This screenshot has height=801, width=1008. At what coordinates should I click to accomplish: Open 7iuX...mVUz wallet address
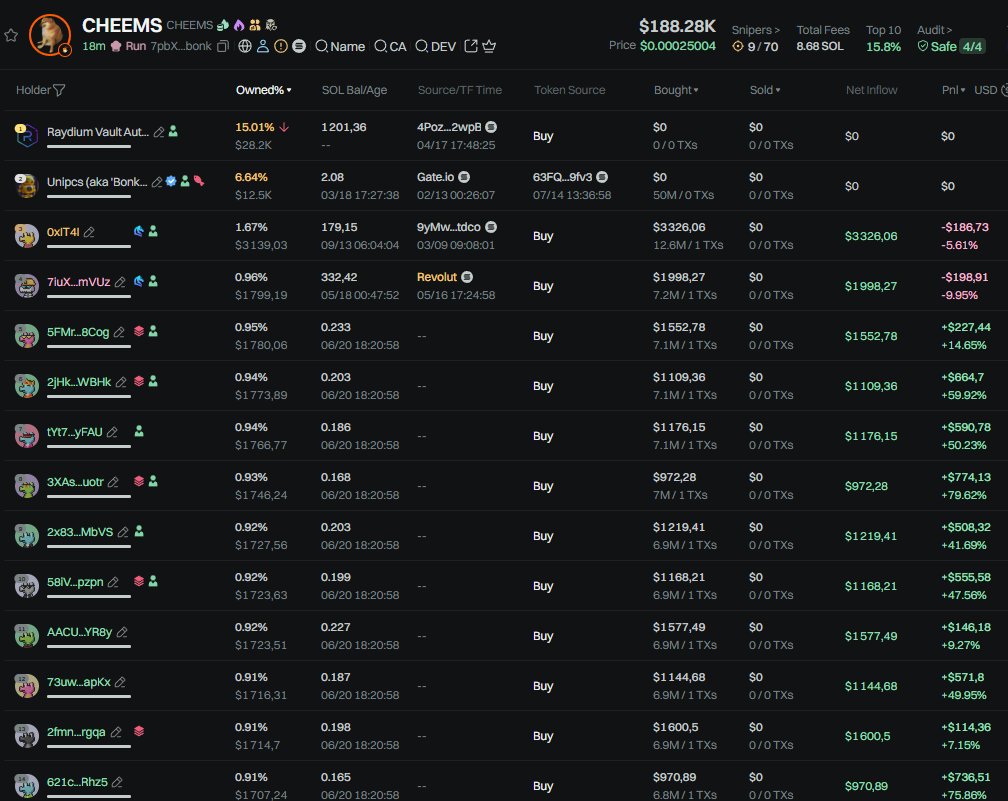click(78, 282)
